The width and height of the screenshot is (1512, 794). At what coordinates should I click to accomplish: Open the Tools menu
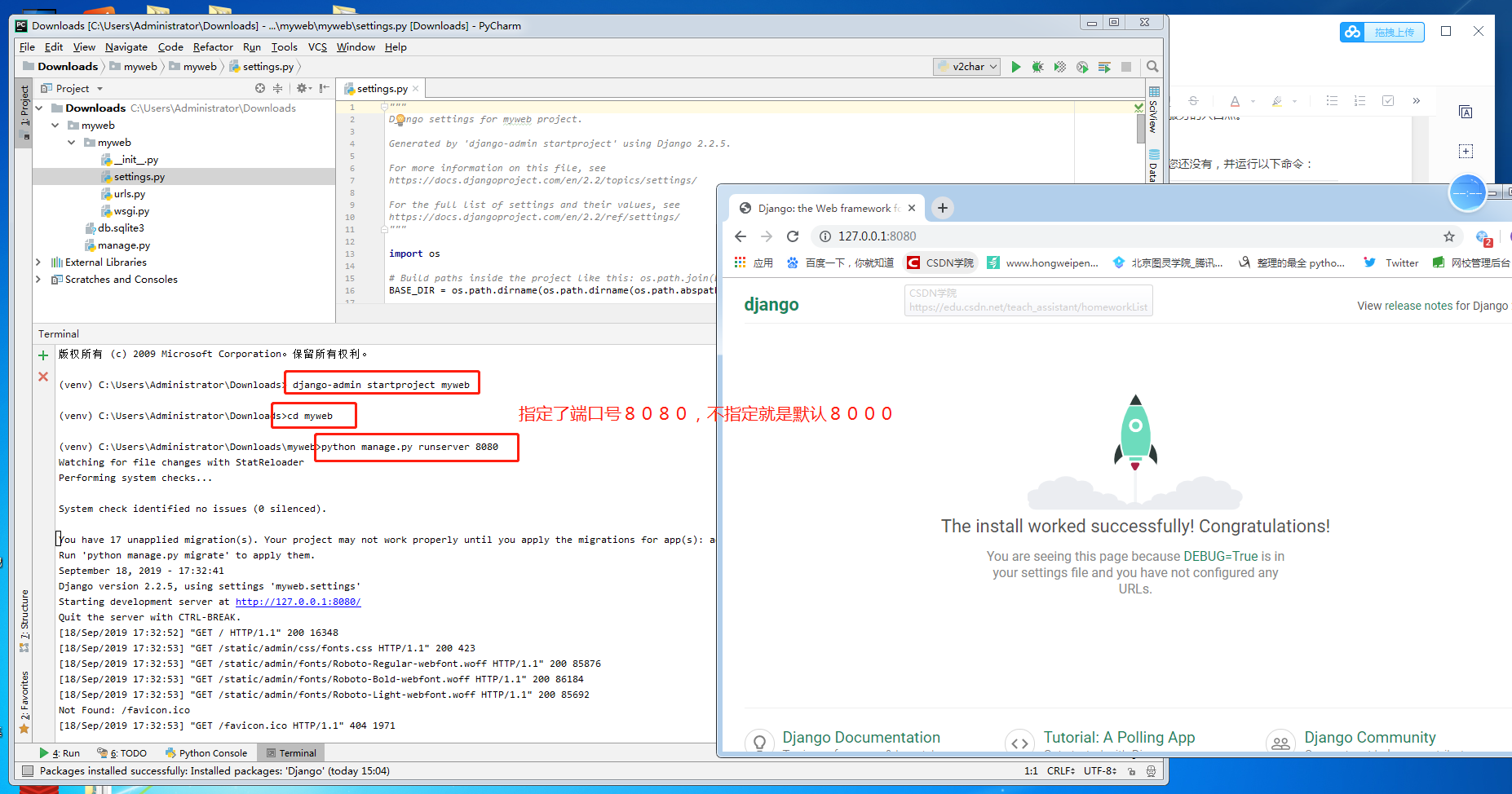(284, 47)
